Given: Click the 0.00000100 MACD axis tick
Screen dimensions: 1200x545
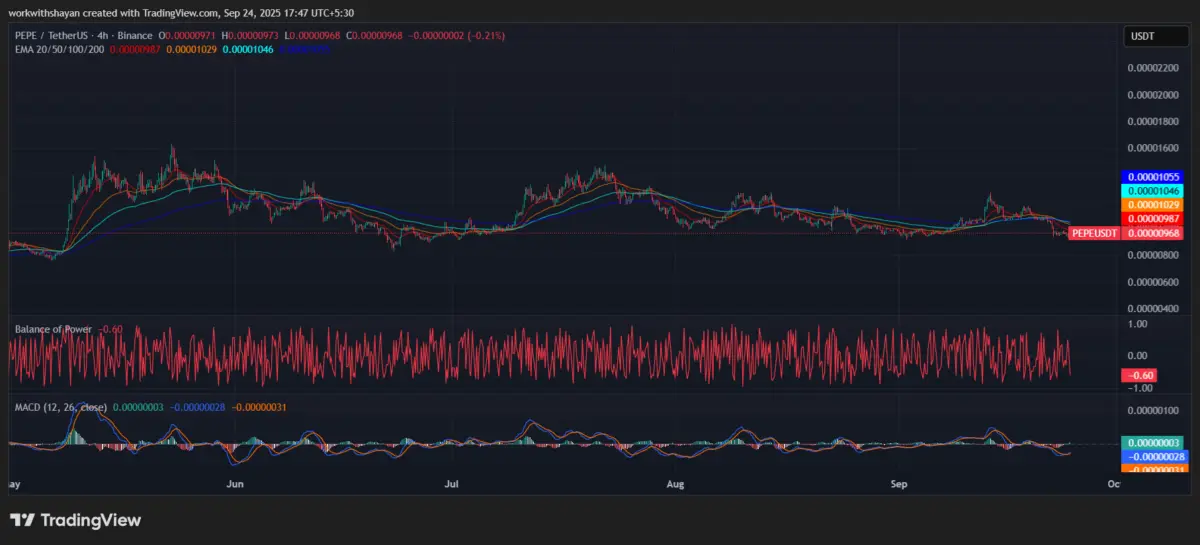Looking at the screenshot, I should tap(1153, 411).
